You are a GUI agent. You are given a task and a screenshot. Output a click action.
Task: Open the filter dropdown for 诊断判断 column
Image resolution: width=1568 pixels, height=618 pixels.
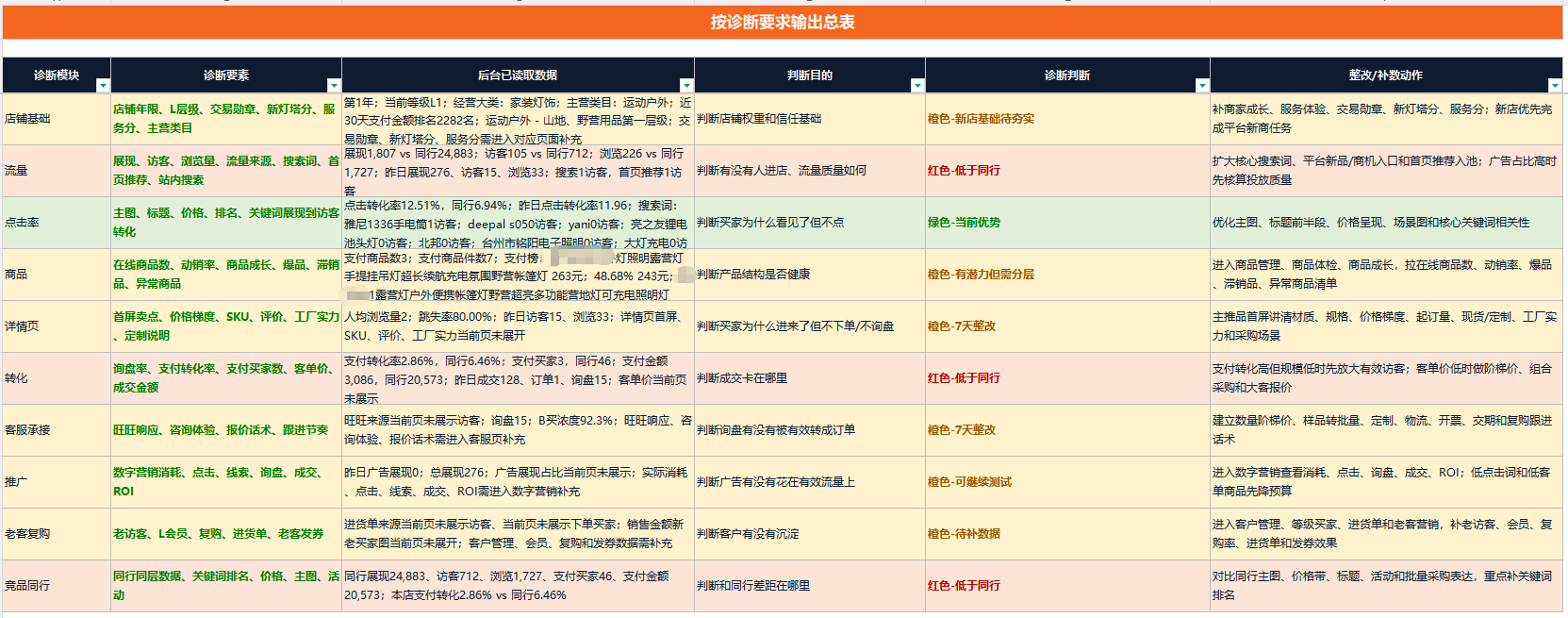tap(1202, 86)
